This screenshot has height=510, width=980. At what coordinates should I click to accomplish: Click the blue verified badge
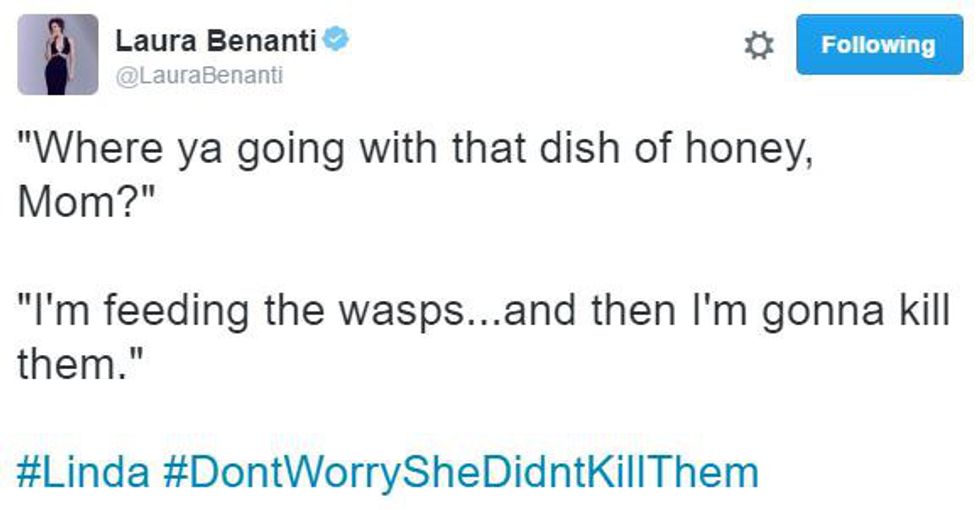coord(337,41)
